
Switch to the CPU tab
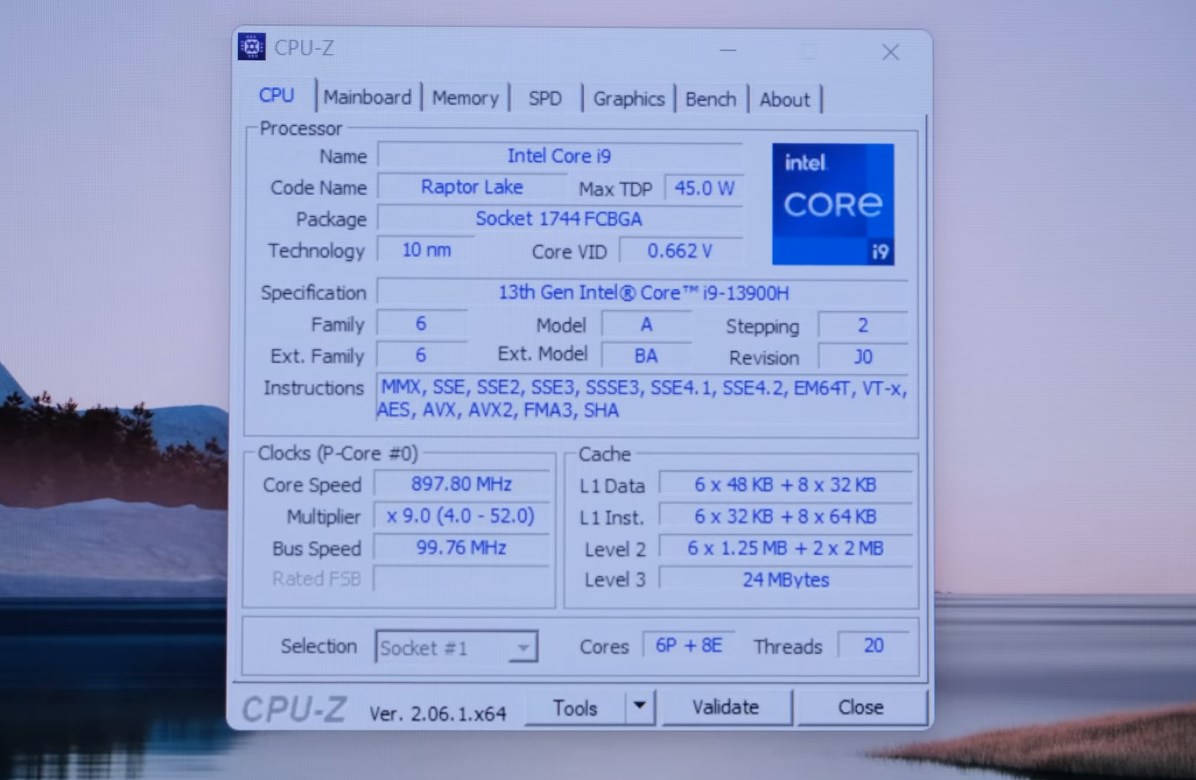coord(276,95)
